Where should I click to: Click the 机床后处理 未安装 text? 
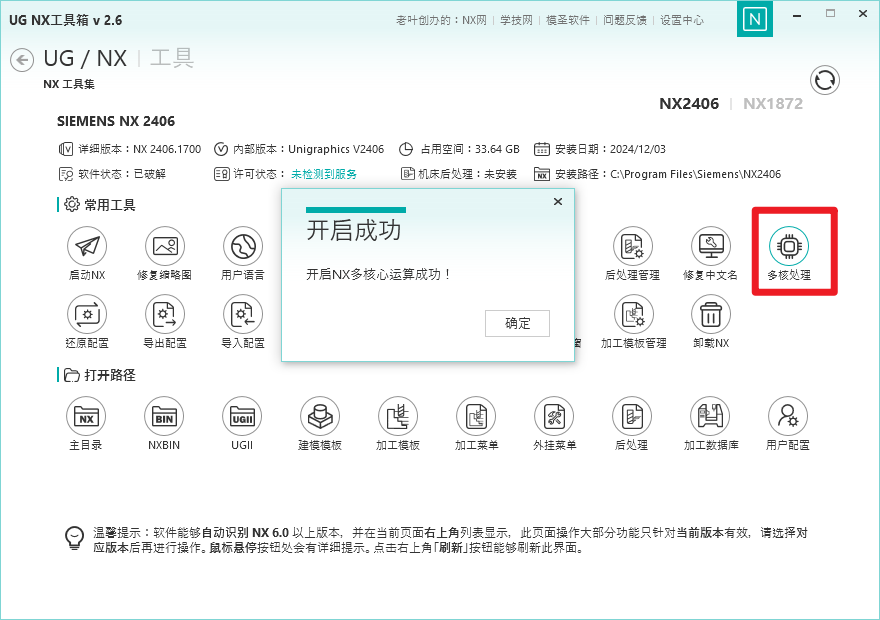[x=467, y=174]
